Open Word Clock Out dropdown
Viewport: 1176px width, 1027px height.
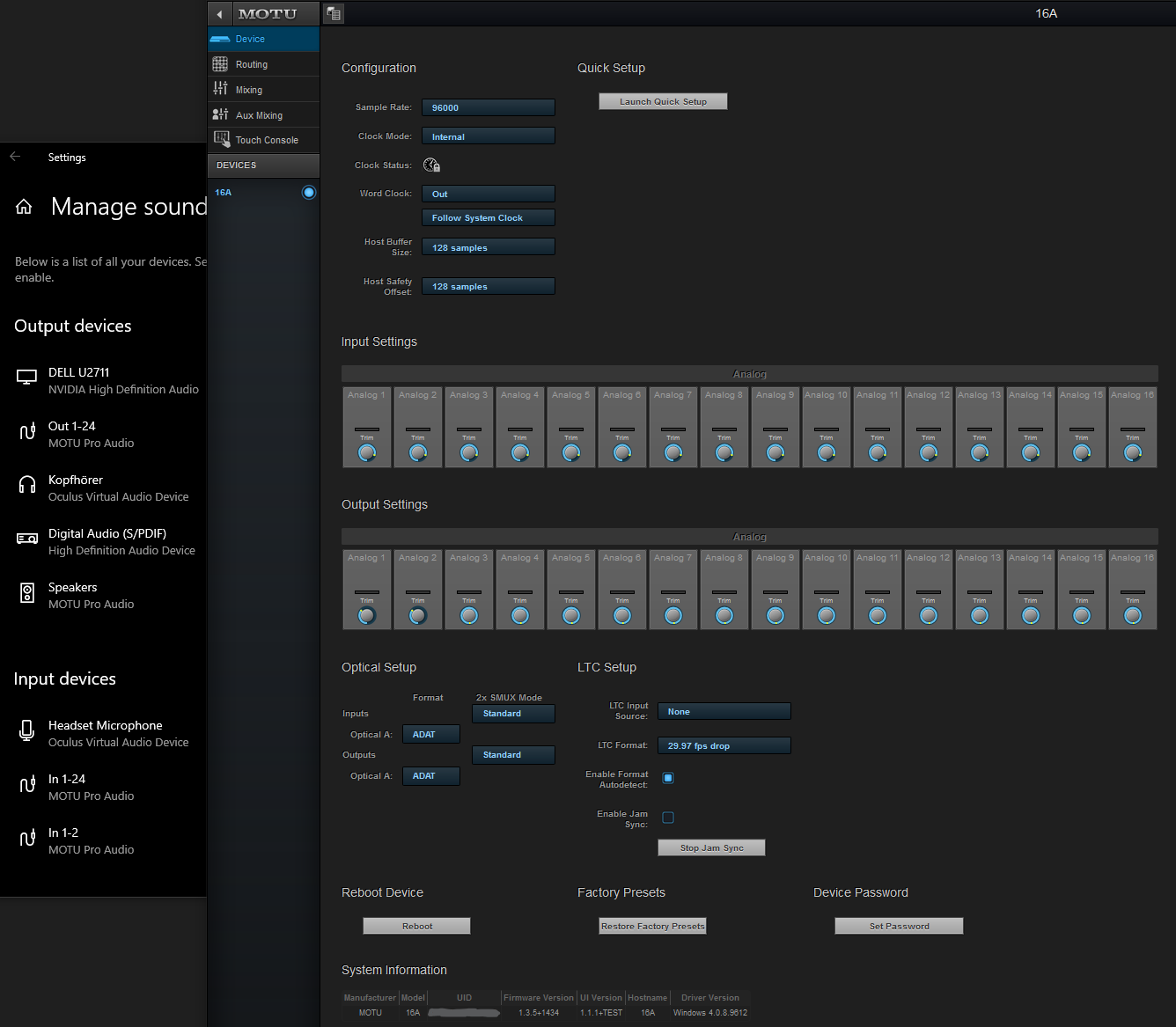[x=489, y=194]
